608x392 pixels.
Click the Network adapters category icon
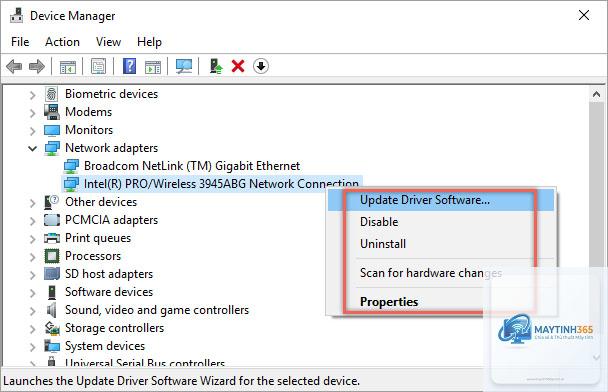52,148
